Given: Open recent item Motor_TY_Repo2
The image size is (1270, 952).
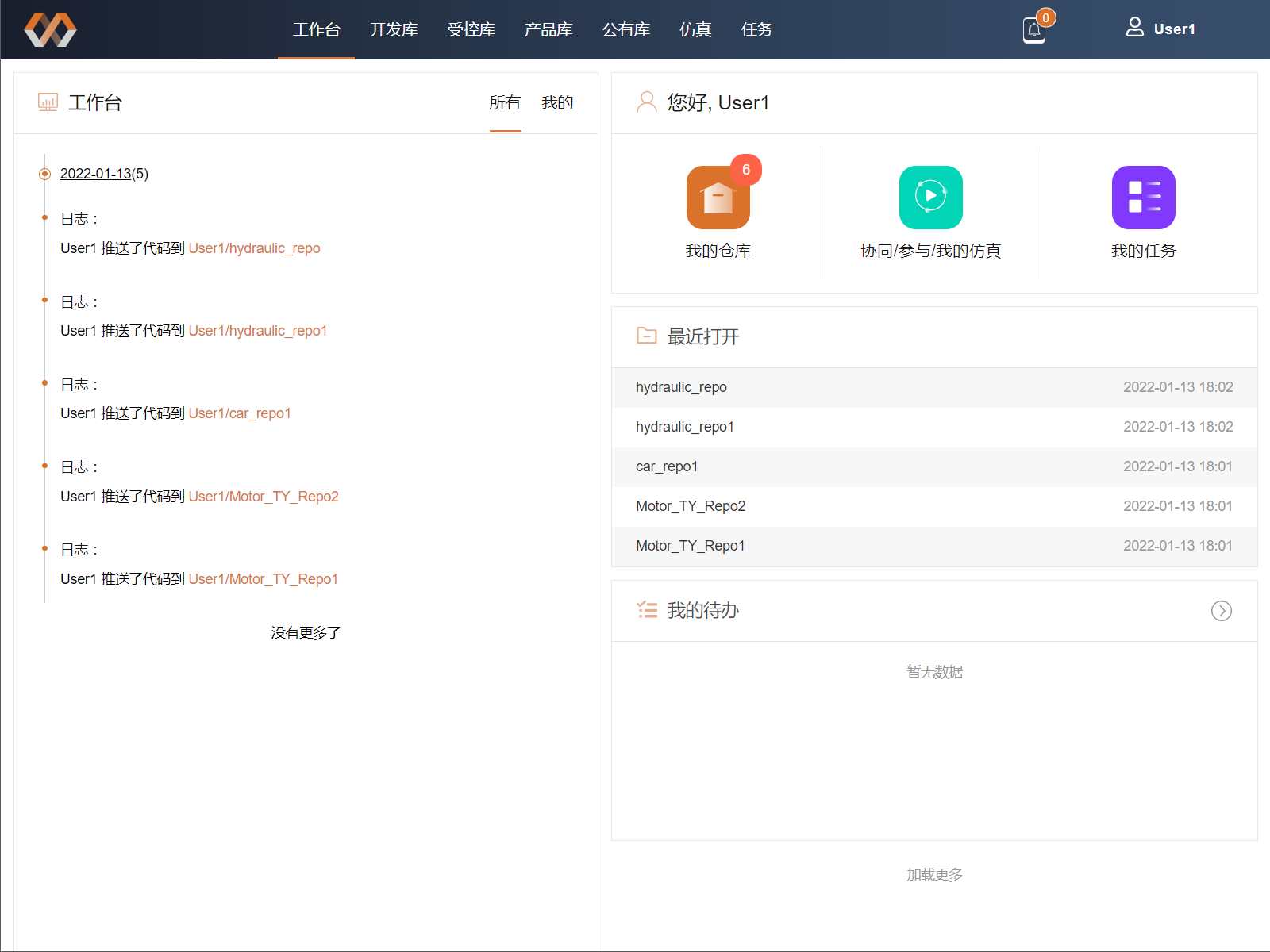Looking at the screenshot, I should [x=934, y=506].
